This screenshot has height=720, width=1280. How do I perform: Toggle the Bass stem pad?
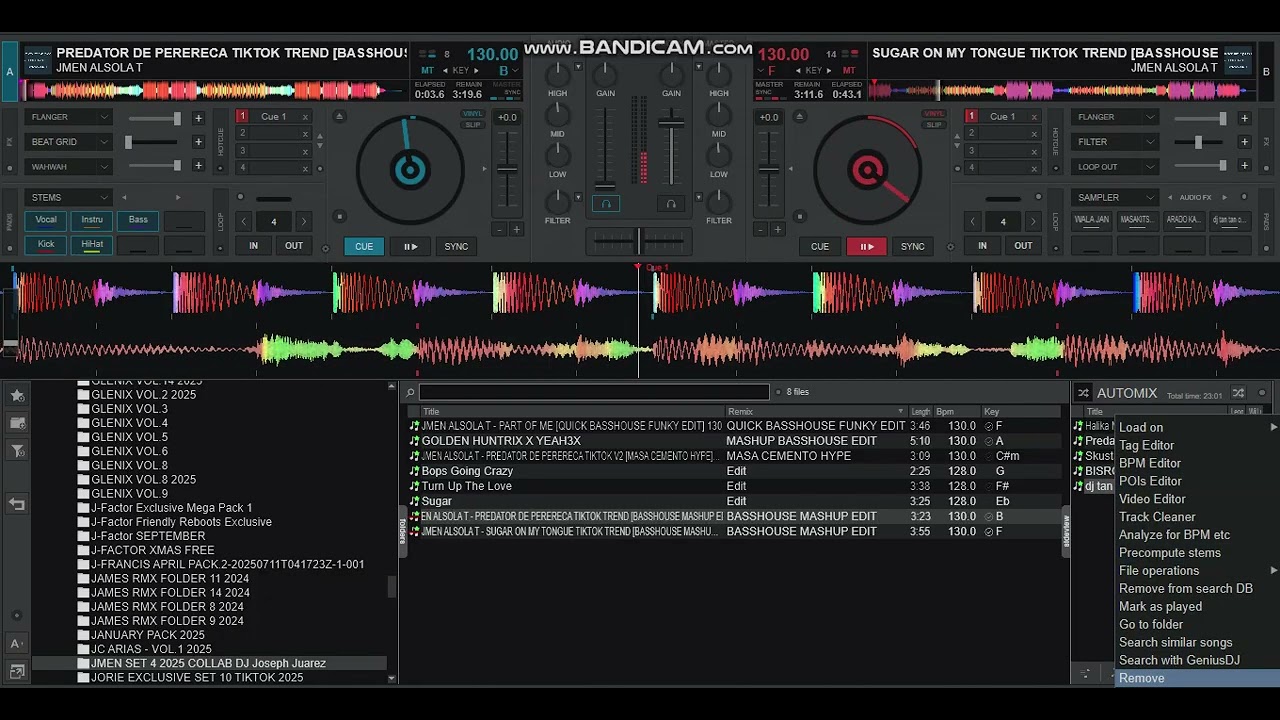pos(138,221)
